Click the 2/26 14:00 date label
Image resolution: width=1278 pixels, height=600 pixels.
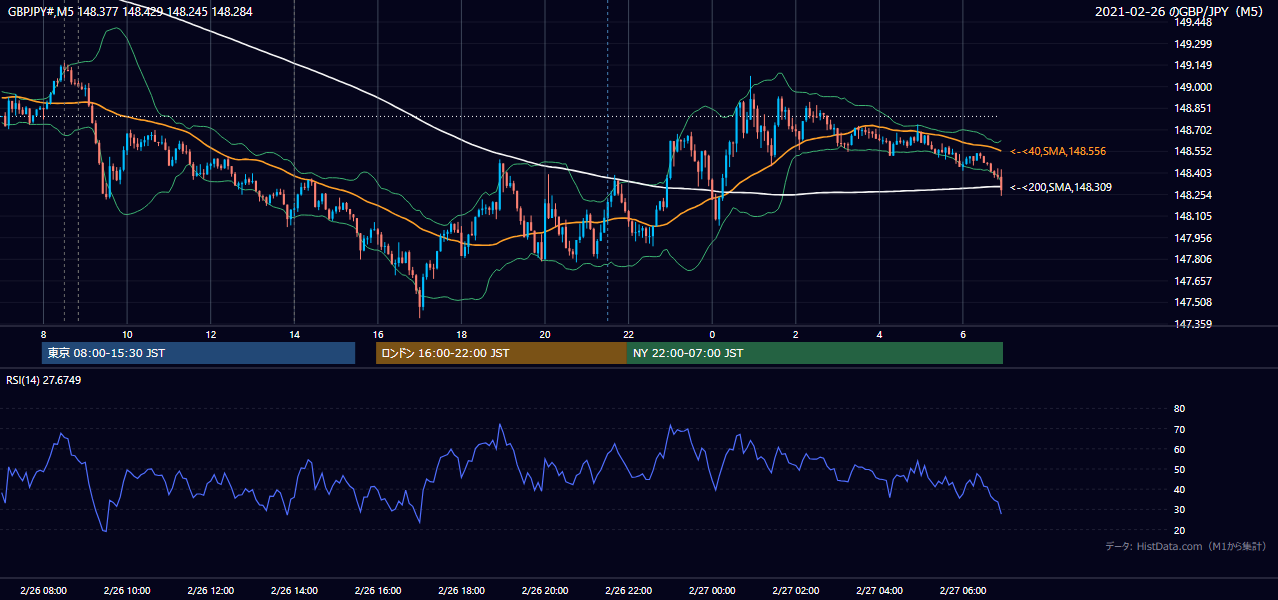[x=294, y=590]
